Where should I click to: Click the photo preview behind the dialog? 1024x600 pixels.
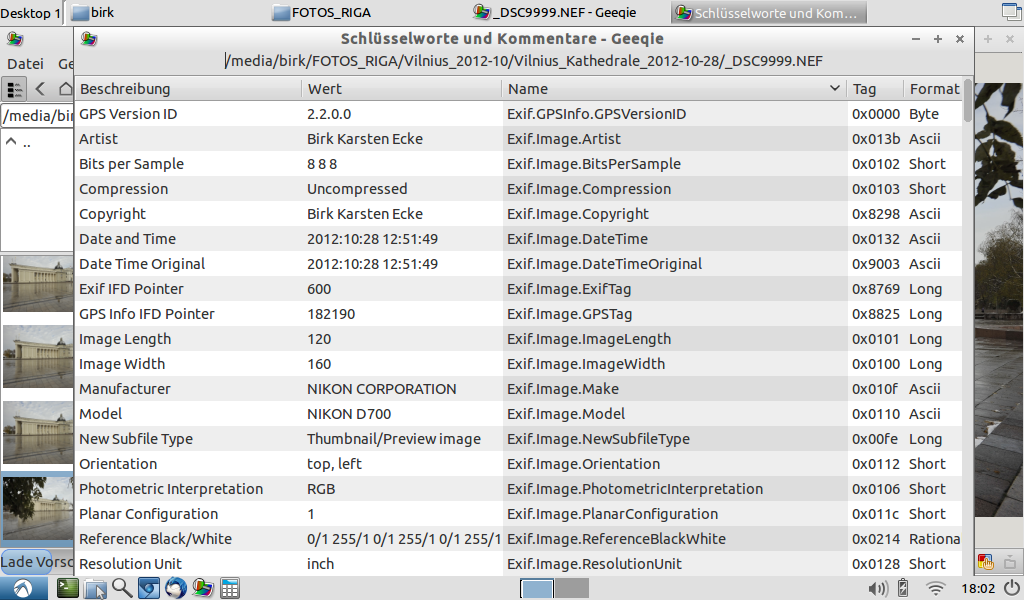[x=999, y=300]
